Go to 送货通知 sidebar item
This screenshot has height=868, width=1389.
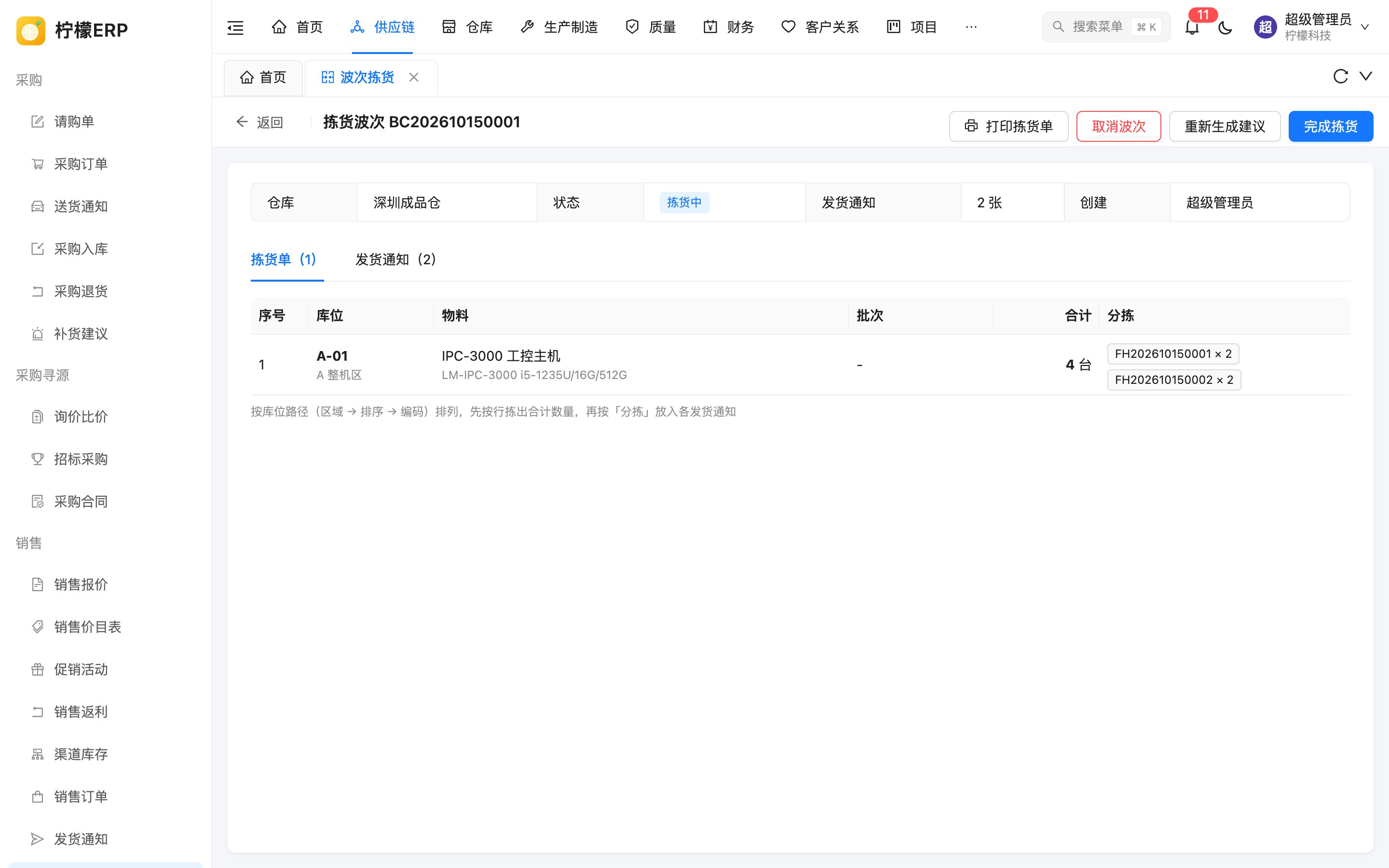point(106,207)
